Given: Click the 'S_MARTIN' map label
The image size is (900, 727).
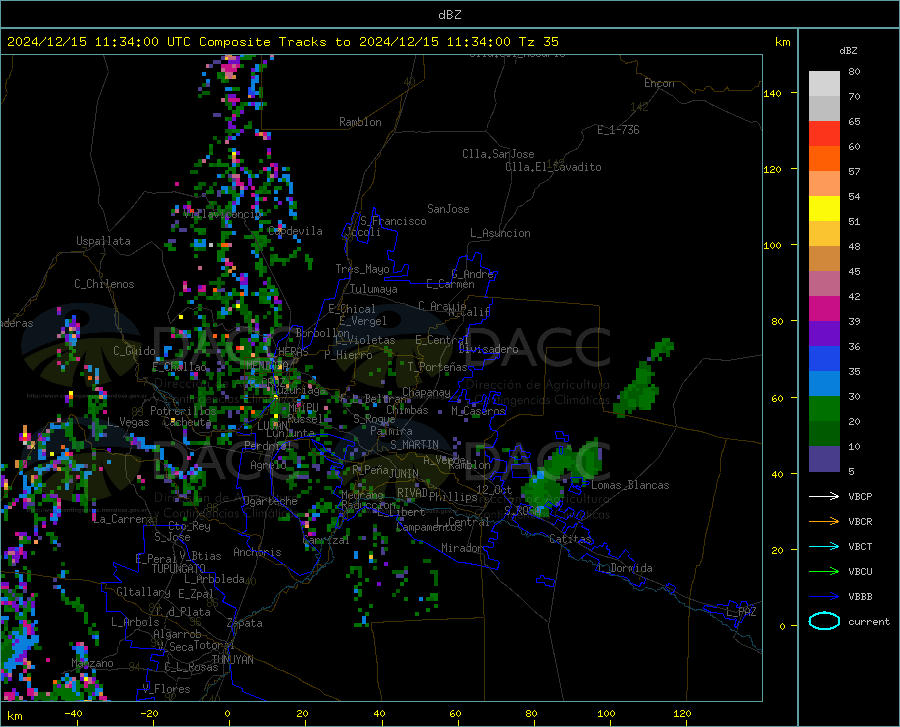Looking at the screenshot, I should (x=414, y=445).
